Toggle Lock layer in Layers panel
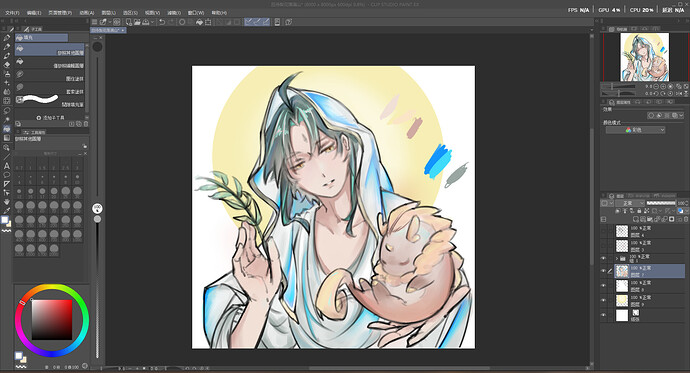The height and width of the screenshot is (373, 690). (x=639, y=211)
